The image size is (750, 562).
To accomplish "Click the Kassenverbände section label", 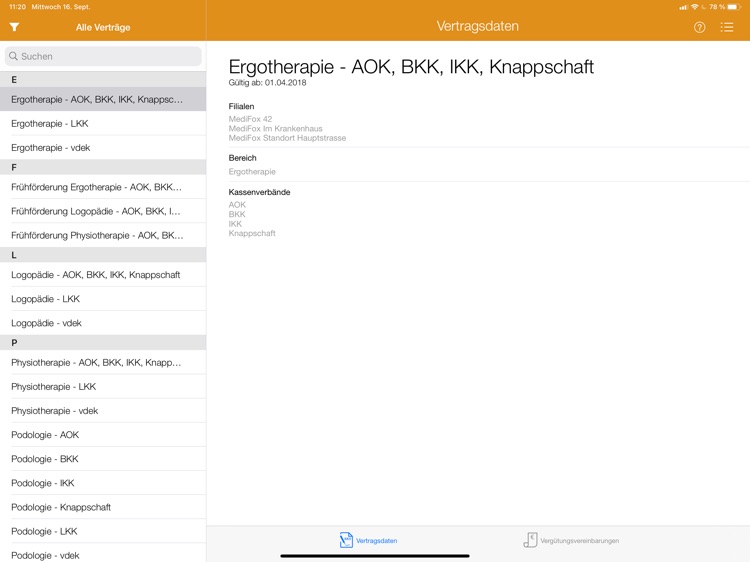I will coord(259,192).
